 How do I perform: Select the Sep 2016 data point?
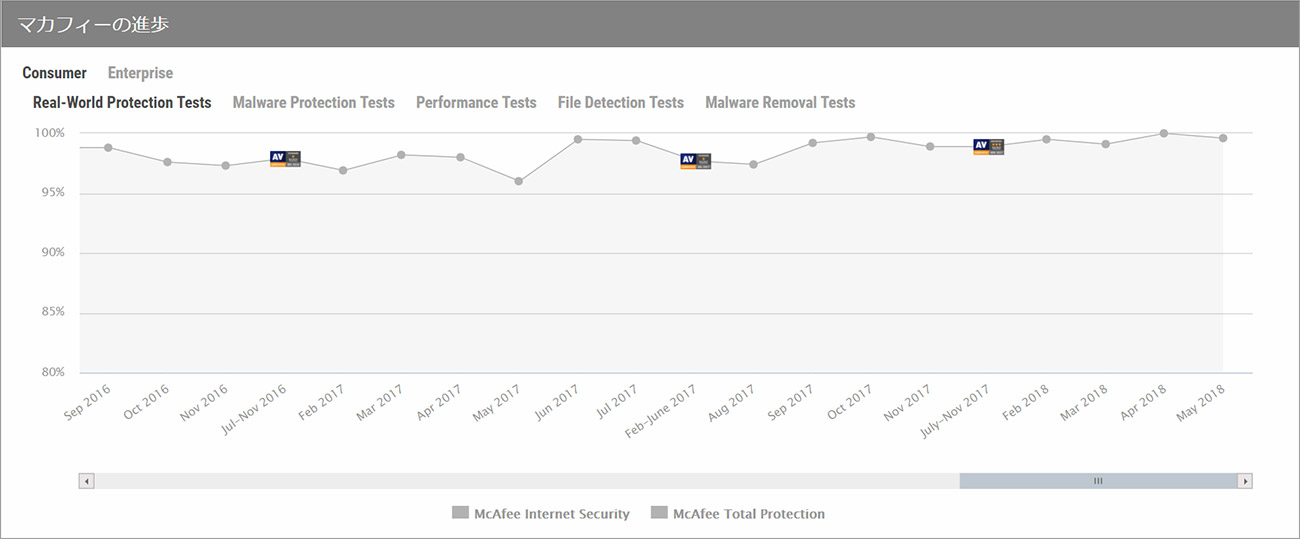(108, 147)
